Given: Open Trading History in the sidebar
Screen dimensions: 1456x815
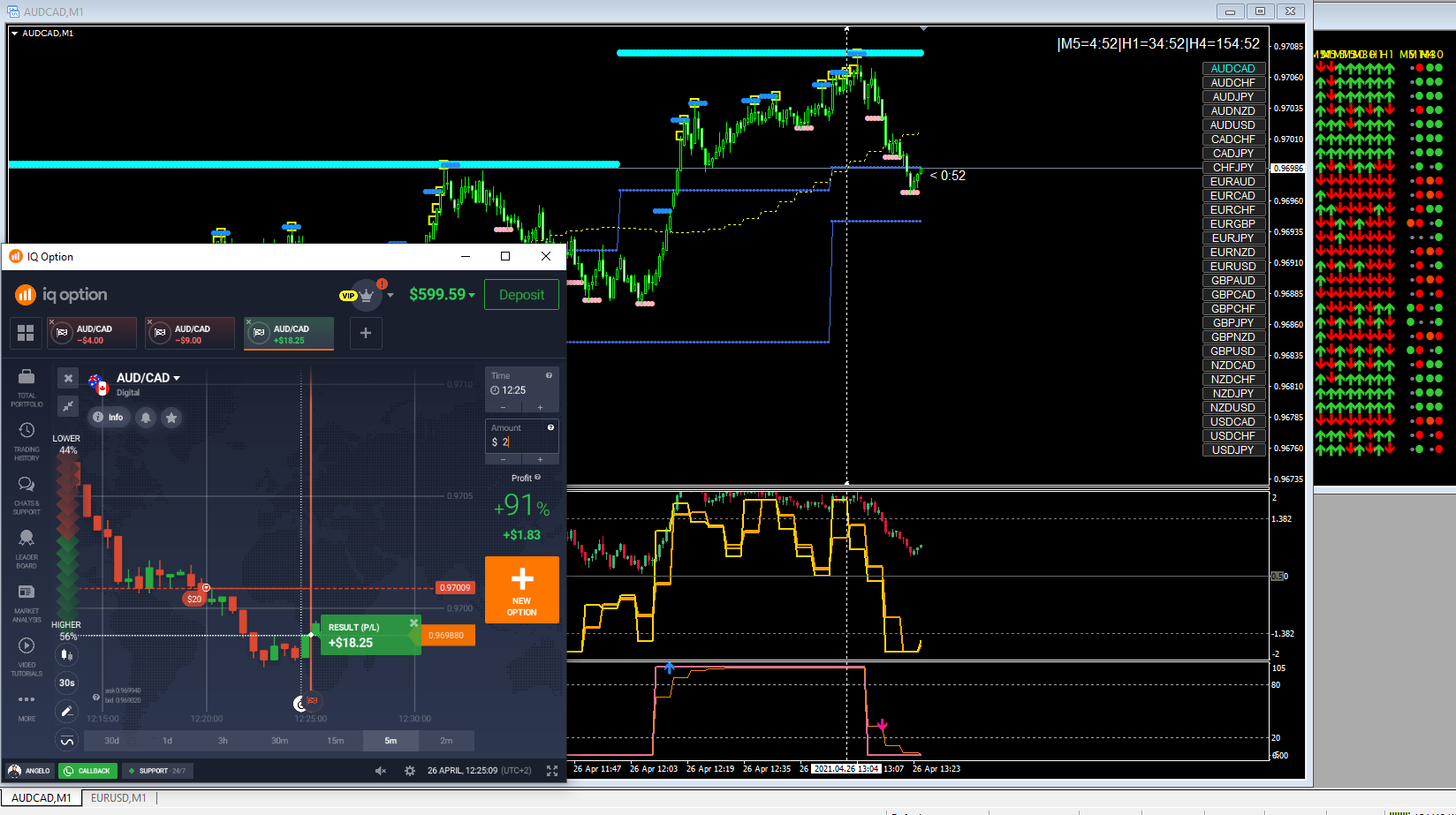Looking at the screenshot, I should click(27, 441).
